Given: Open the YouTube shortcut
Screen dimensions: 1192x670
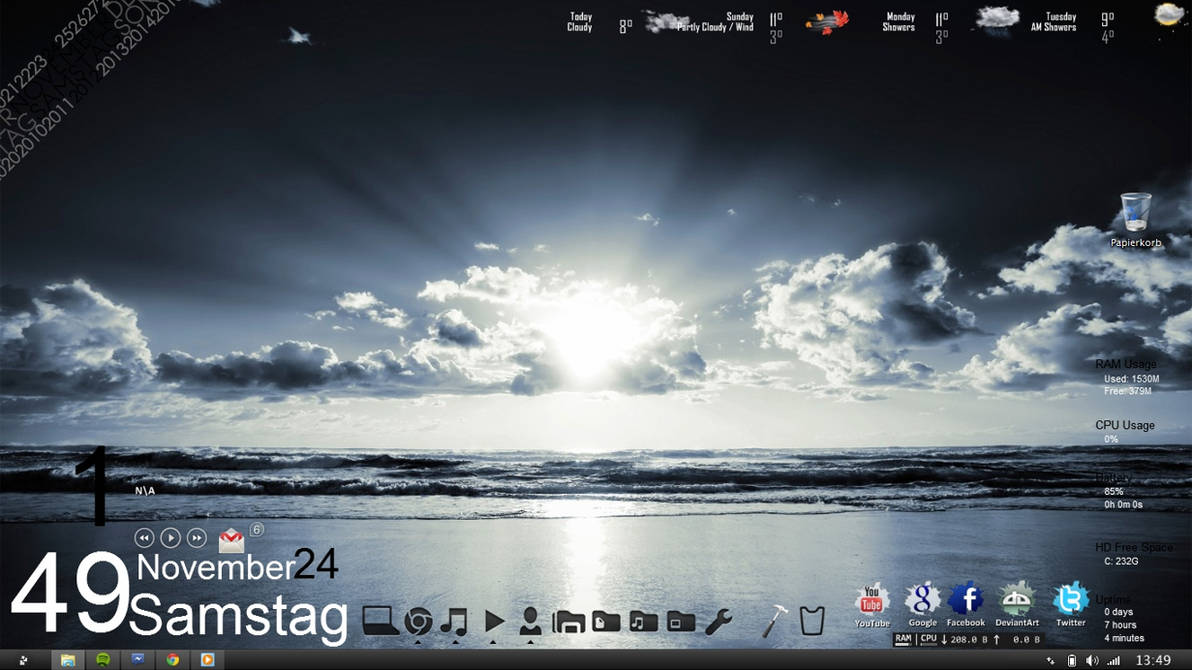Looking at the screenshot, I should (870, 600).
